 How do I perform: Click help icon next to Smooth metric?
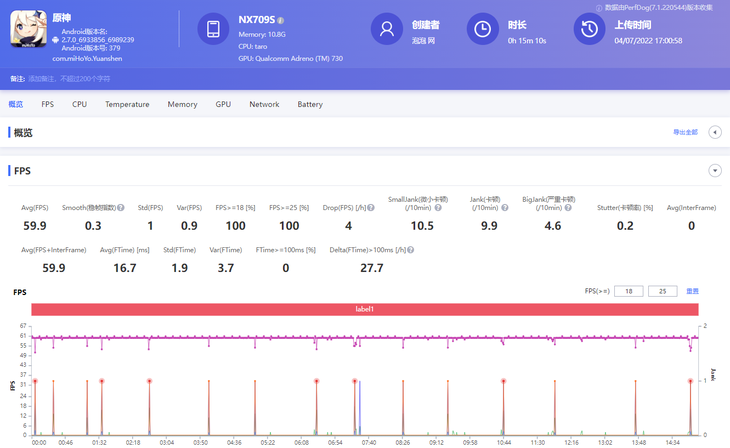(x=121, y=208)
